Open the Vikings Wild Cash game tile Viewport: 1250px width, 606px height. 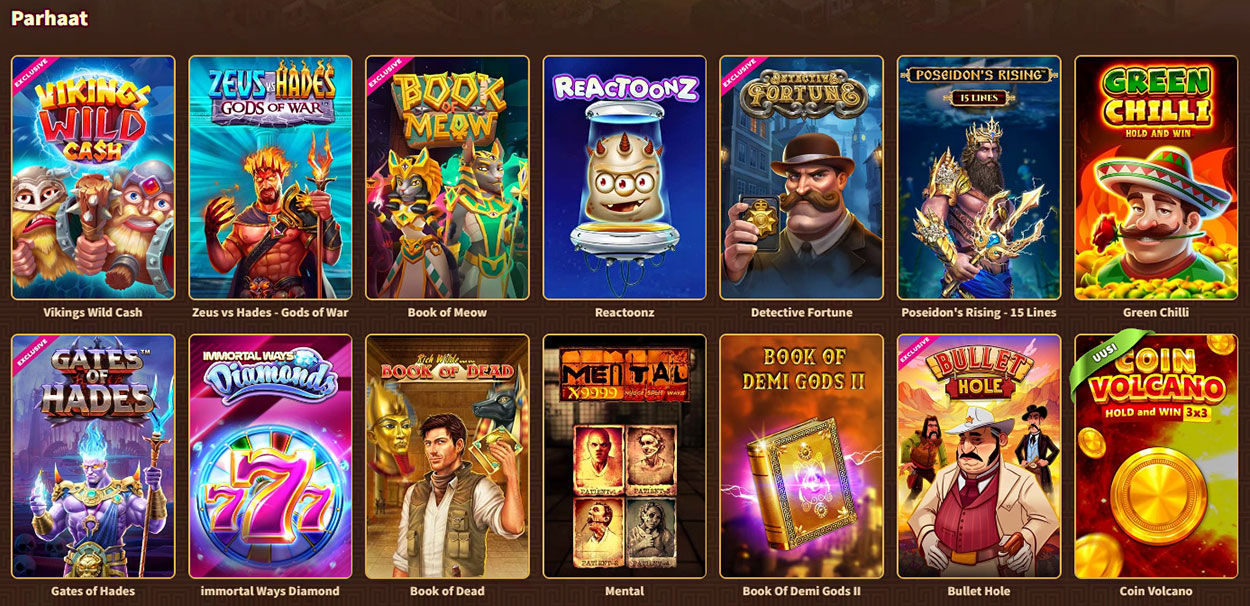(x=93, y=178)
